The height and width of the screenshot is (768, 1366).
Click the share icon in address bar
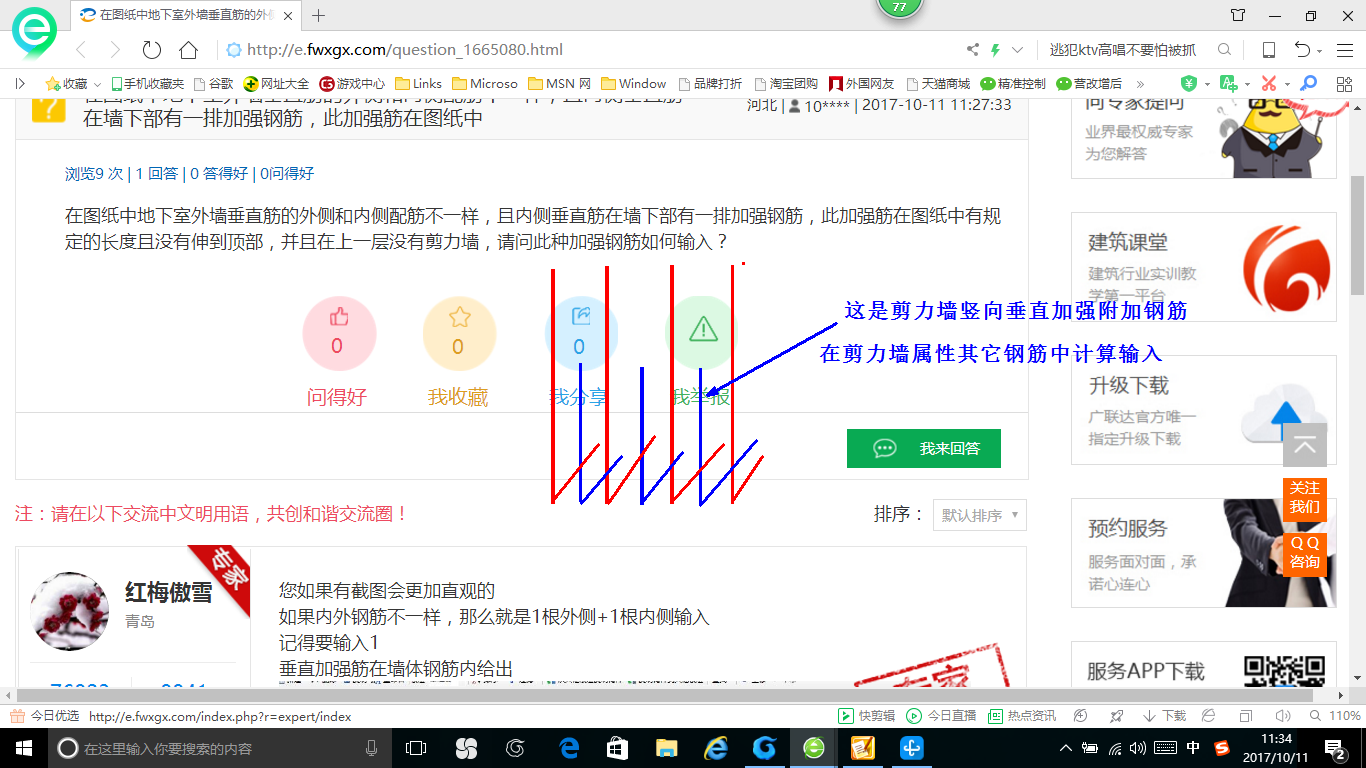click(973, 50)
